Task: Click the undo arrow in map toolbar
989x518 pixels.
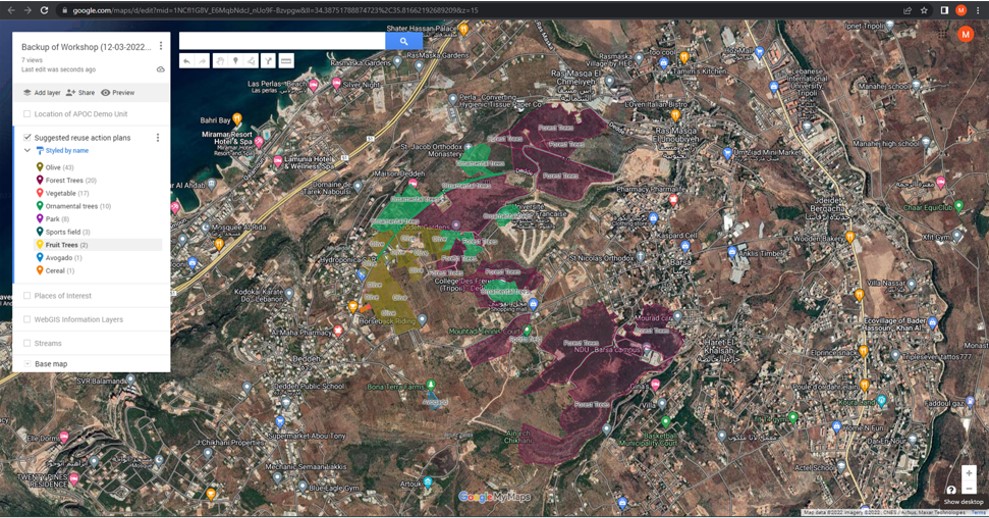Action: (187, 61)
